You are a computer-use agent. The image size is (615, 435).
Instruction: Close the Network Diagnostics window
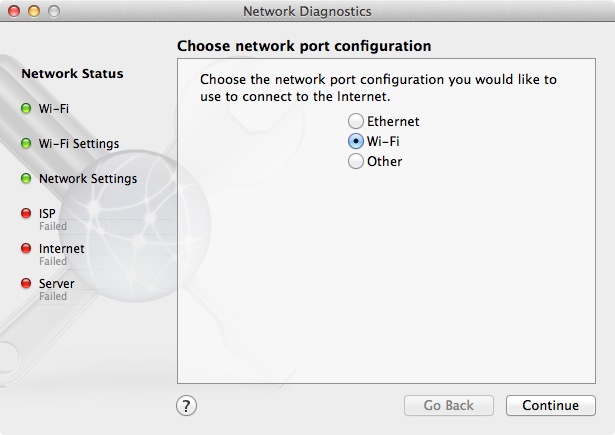point(14,12)
